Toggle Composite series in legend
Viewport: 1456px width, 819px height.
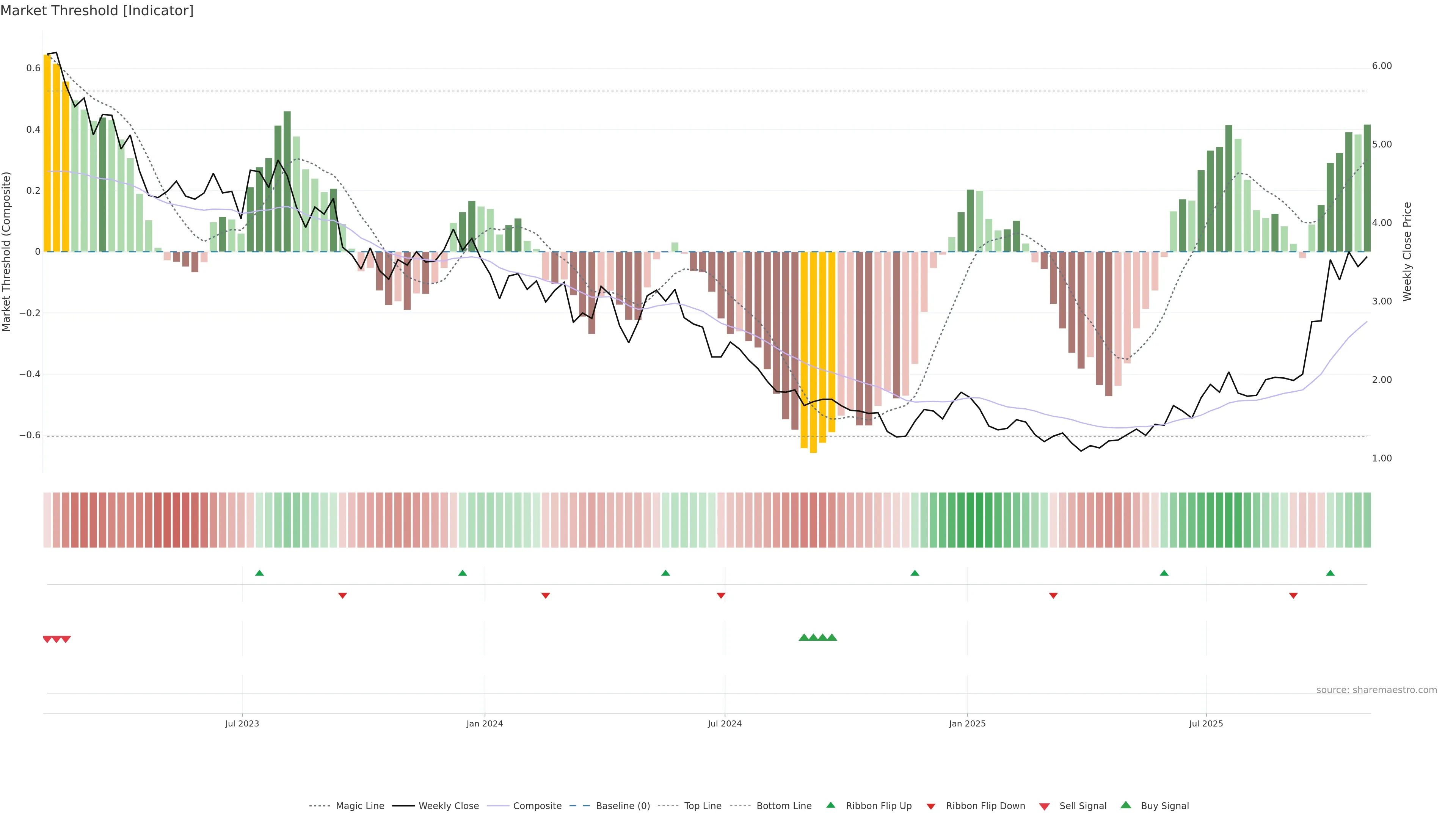pos(537,806)
